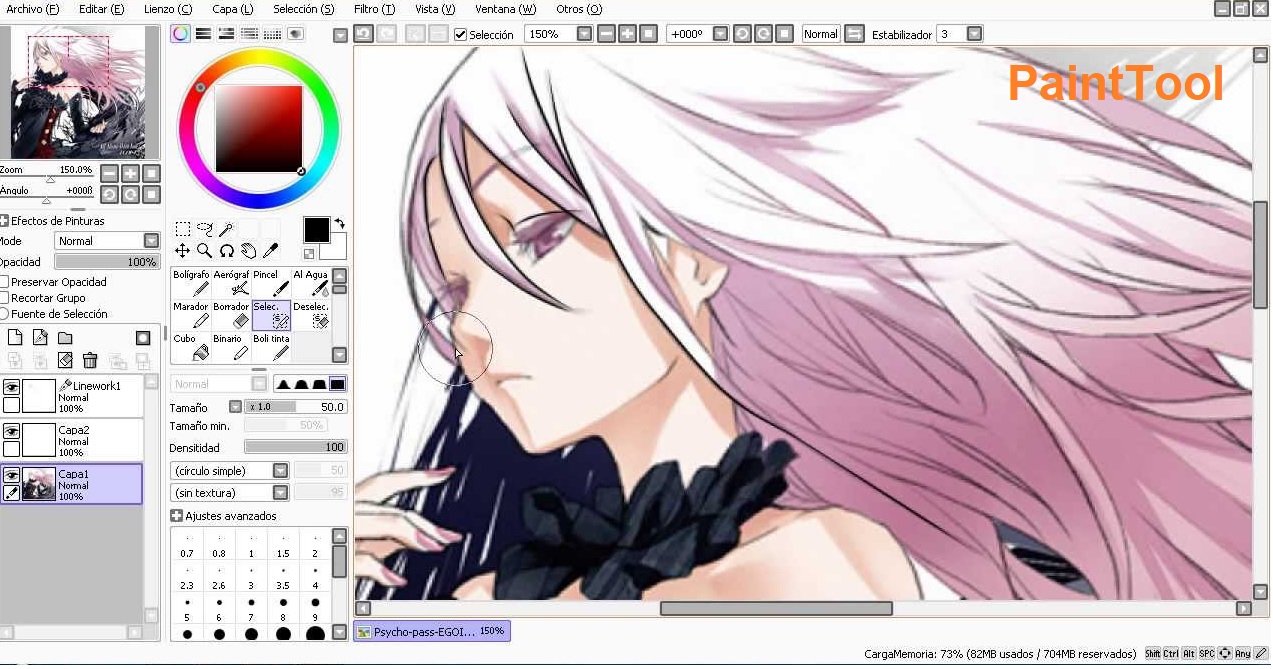
Task: Choose the Binario binary pen tool
Action: (x=231, y=347)
